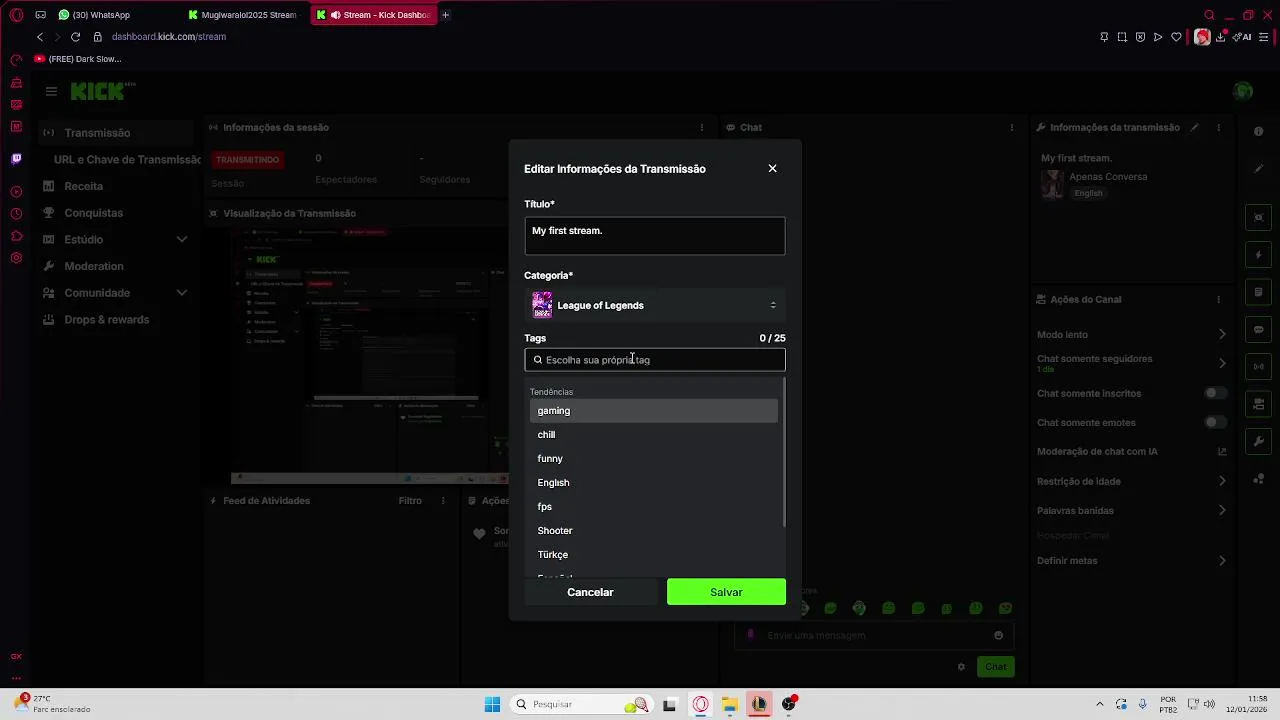Open Chat panel options menu

(x=1012, y=128)
